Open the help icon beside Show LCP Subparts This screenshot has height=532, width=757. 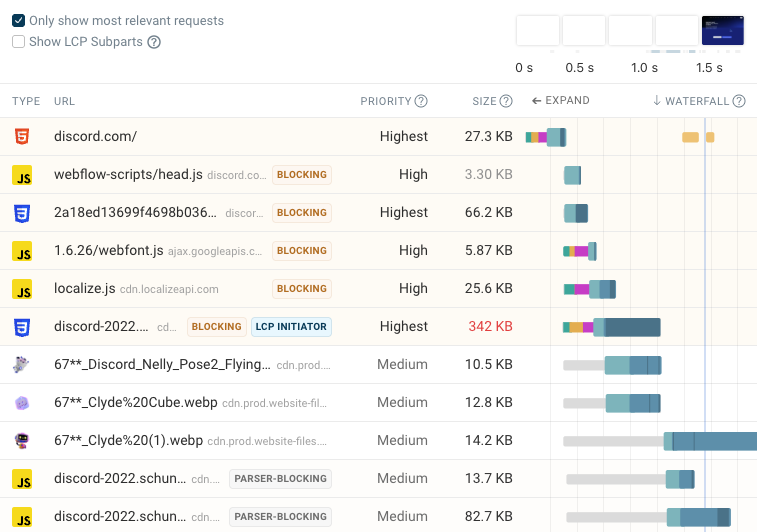[154, 42]
